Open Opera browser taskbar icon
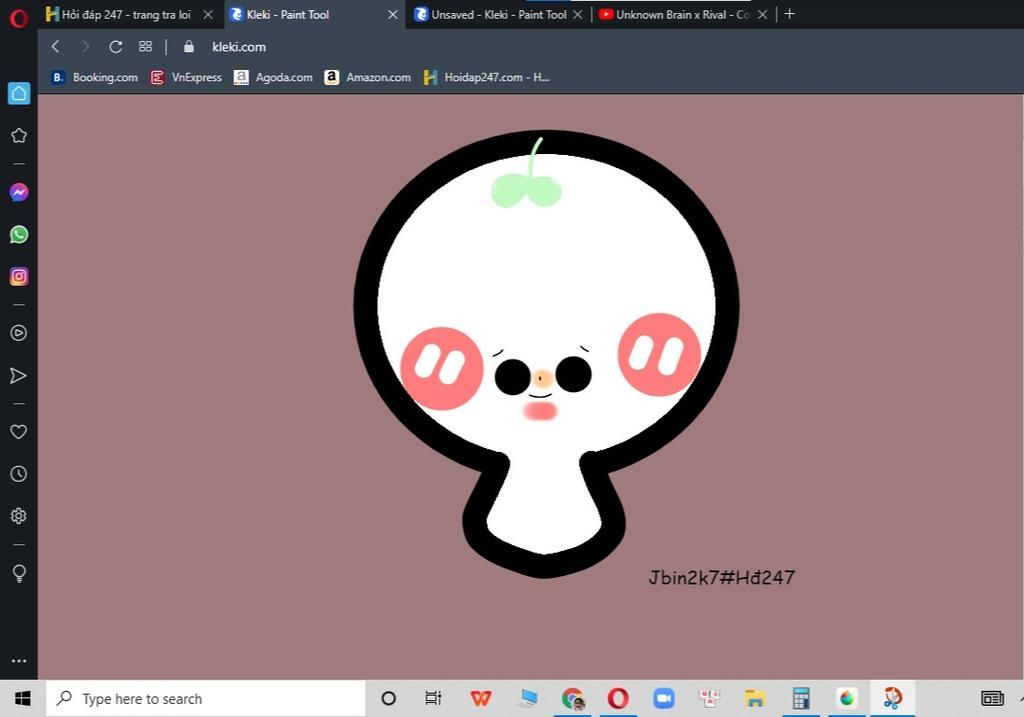This screenshot has height=717, width=1024. pyautogui.click(x=618, y=699)
